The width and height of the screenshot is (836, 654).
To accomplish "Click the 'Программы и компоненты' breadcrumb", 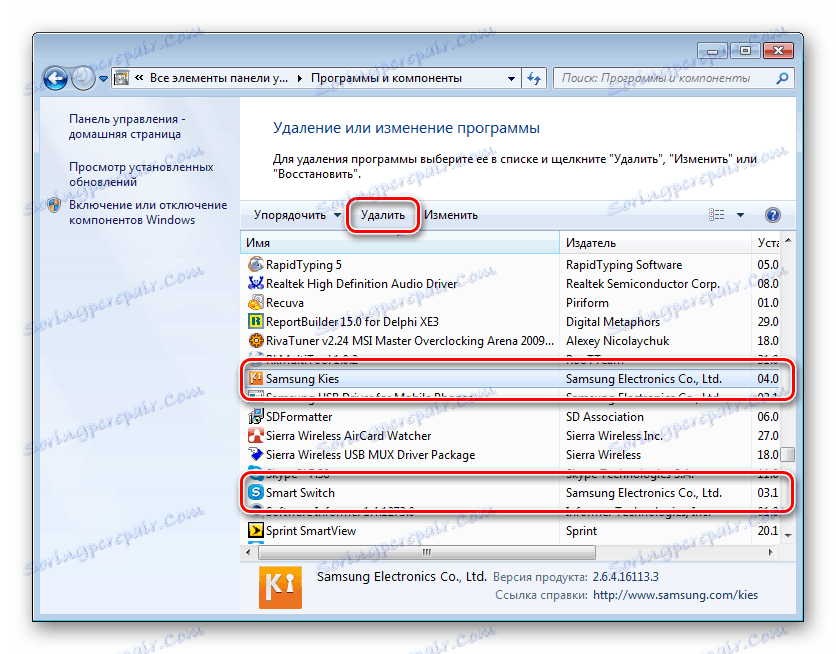I will (x=387, y=78).
